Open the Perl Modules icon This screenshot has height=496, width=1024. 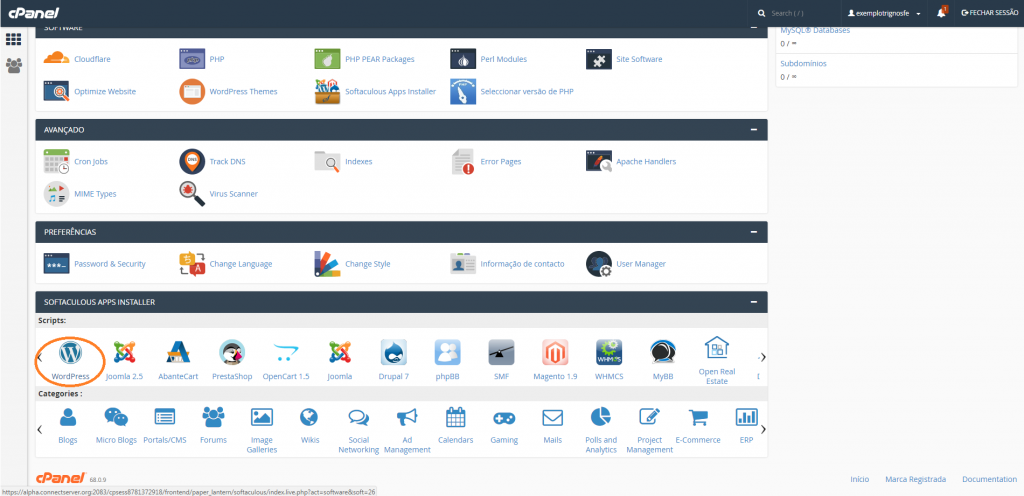[463, 59]
